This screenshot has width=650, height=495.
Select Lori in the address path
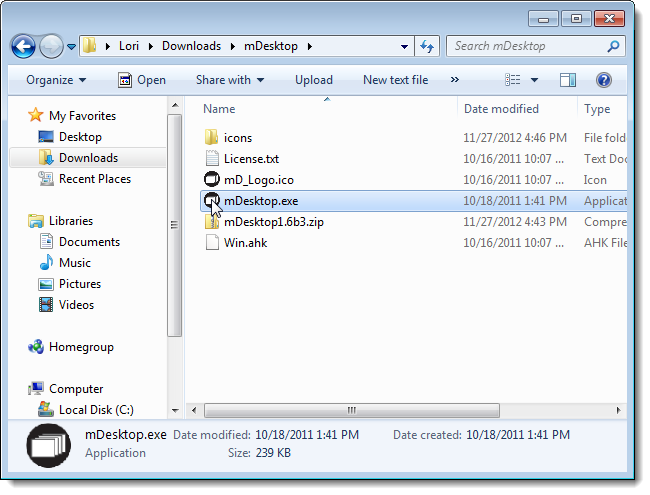tap(129, 46)
